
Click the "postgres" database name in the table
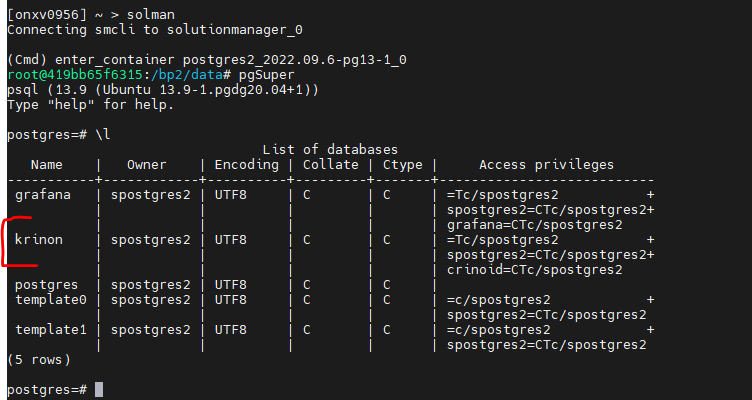tap(47, 284)
